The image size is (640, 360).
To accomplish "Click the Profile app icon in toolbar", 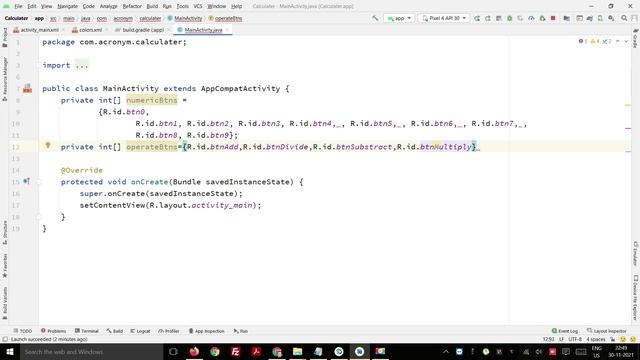I will (x=531, y=18).
